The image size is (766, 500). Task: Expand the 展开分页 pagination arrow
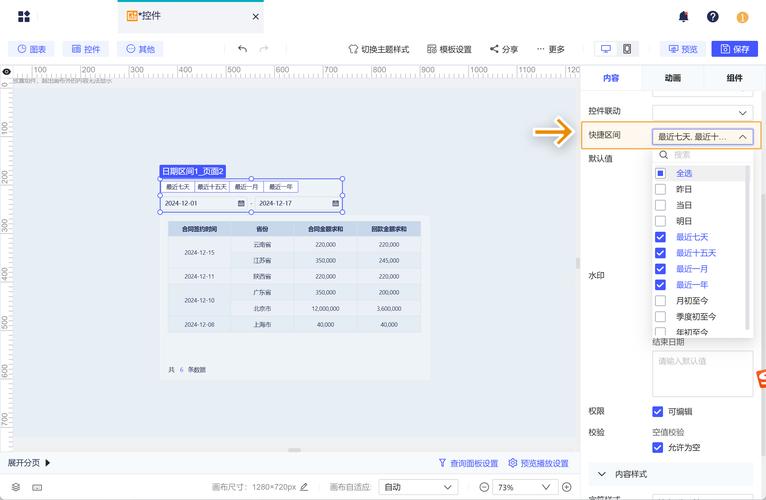coord(47,462)
